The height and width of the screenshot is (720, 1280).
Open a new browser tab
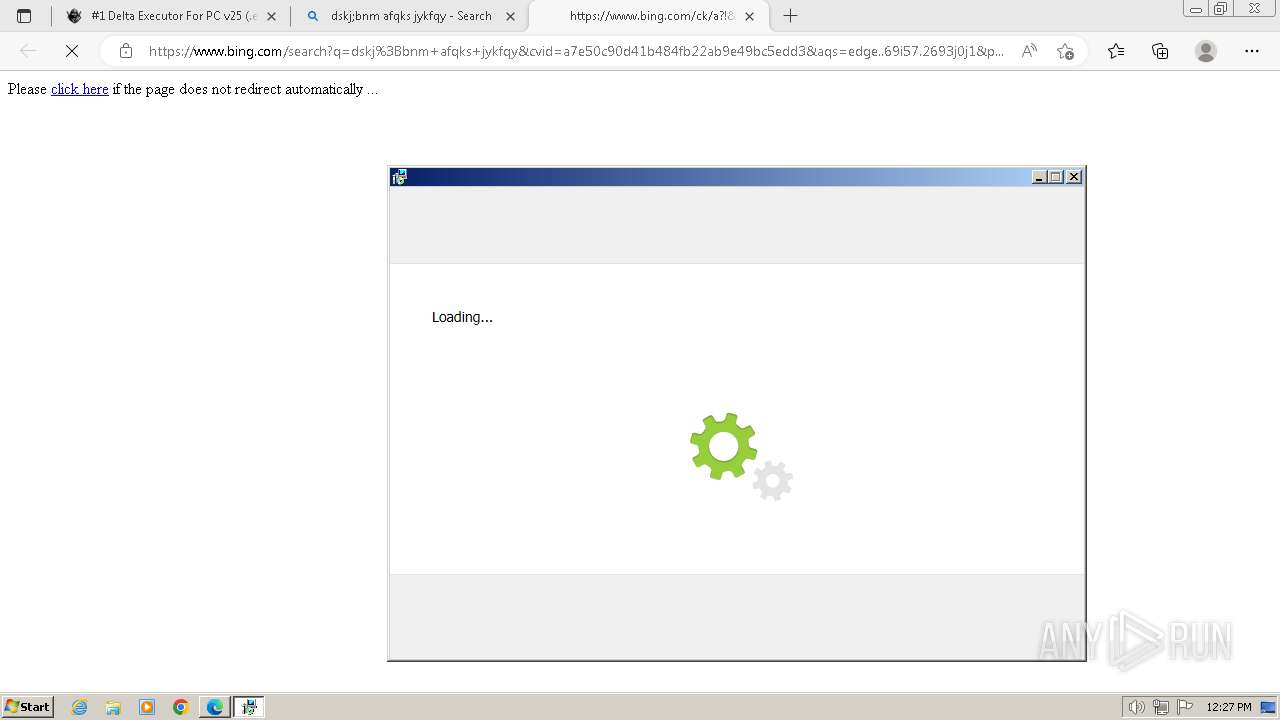tap(790, 16)
